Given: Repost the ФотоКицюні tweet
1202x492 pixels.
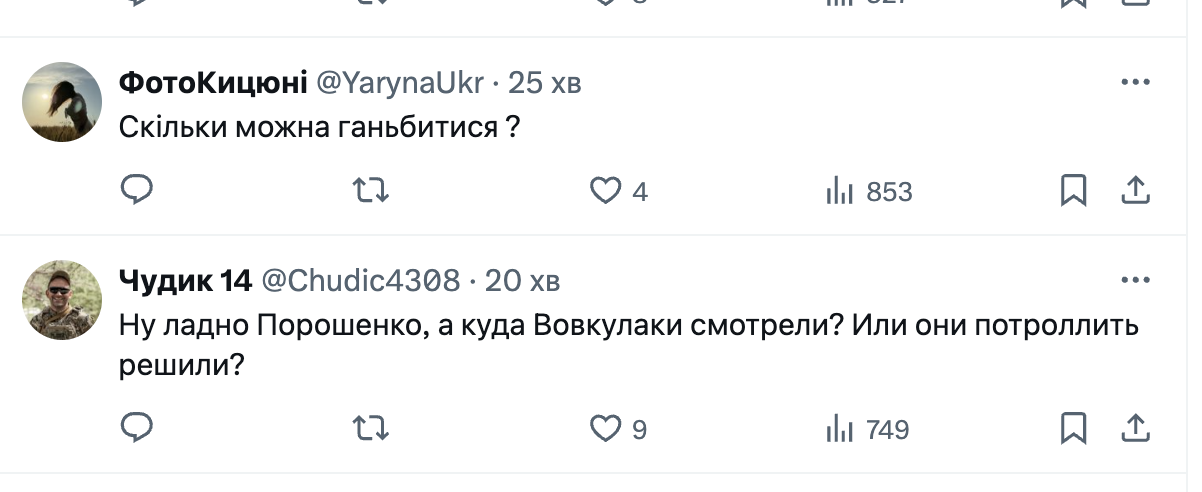Looking at the screenshot, I should point(372,190).
